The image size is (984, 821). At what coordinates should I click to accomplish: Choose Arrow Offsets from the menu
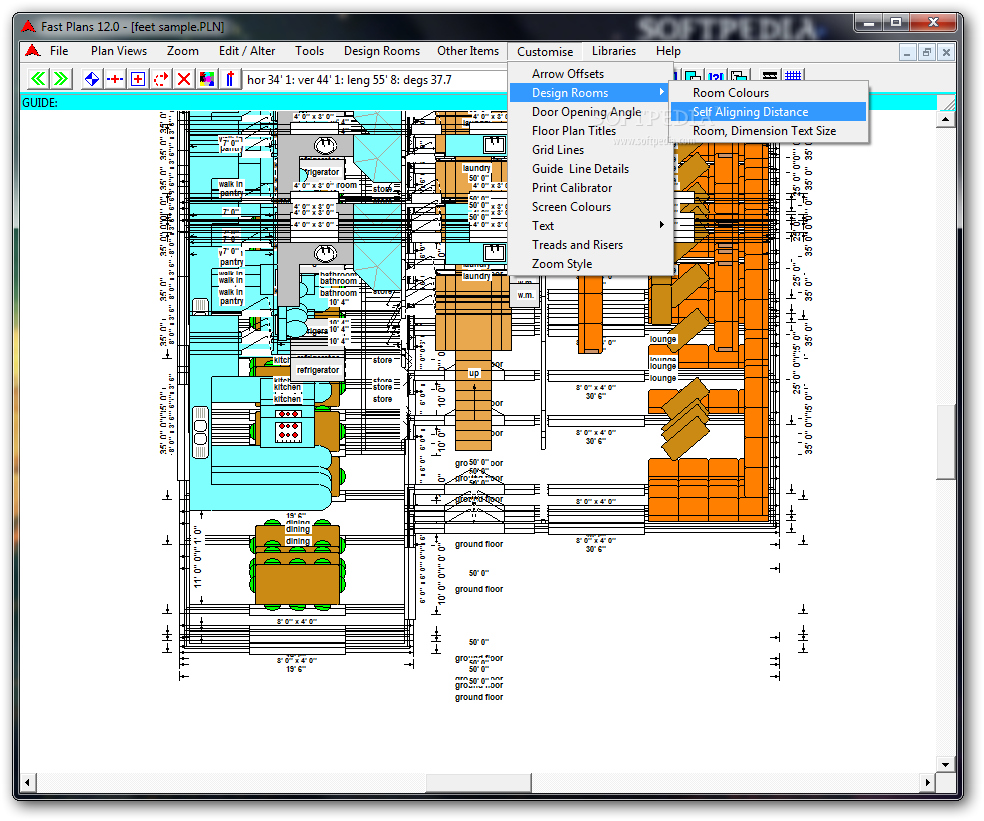tap(591, 73)
